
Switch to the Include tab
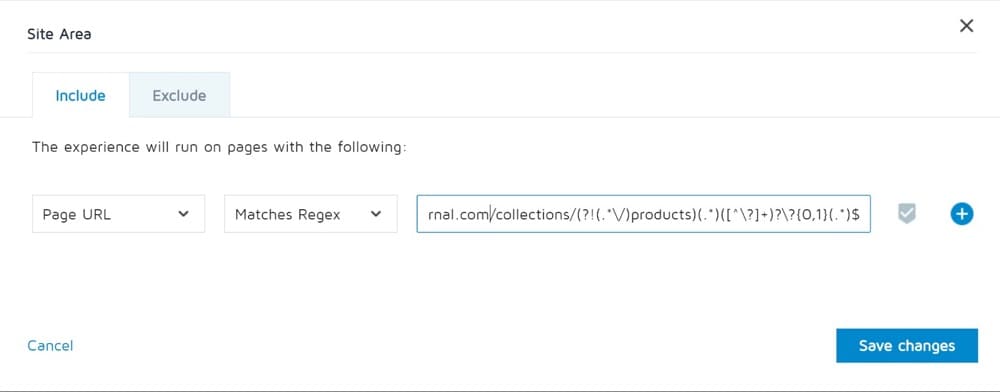pyautogui.click(x=80, y=96)
